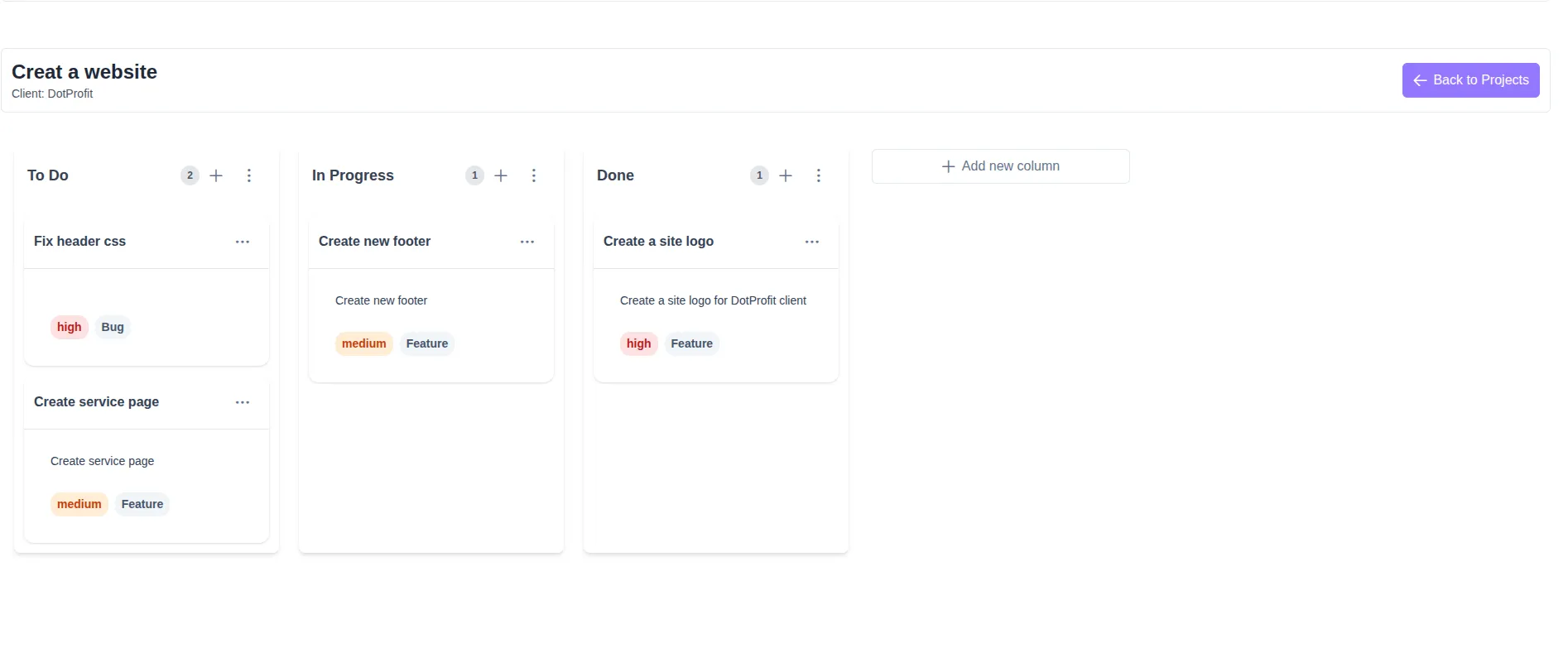Viewport: 1568px width, 672px height.
Task: Open the Create new footer card title
Action: coord(374,242)
